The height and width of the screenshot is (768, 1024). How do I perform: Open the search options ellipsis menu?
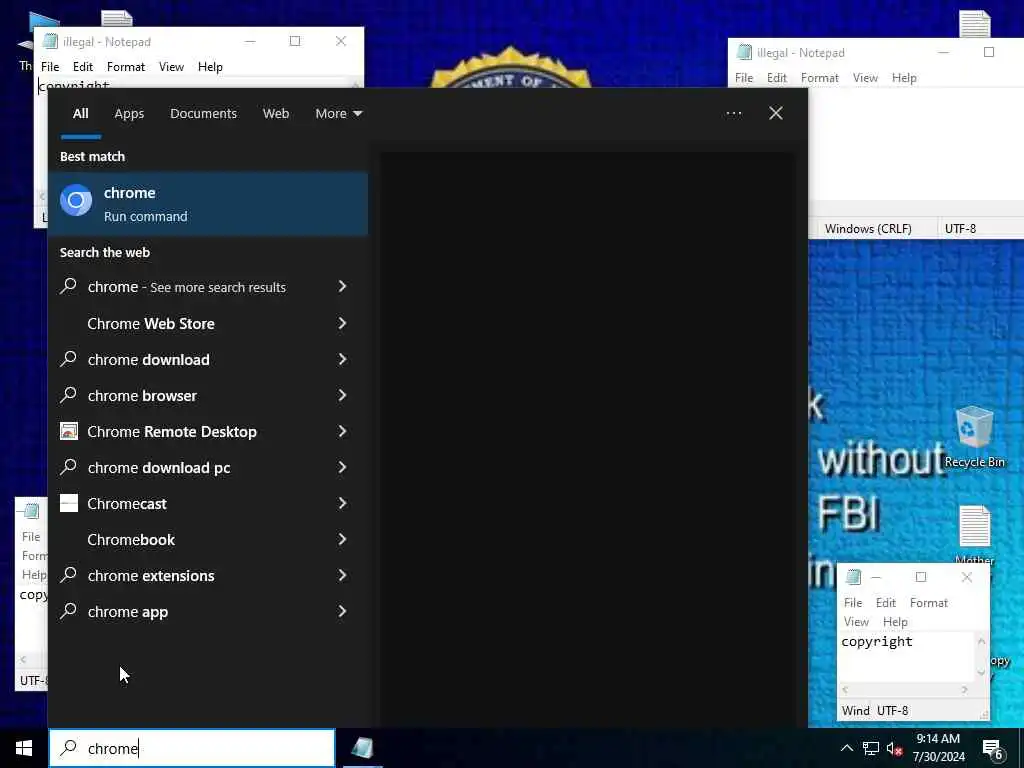tap(734, 114)
